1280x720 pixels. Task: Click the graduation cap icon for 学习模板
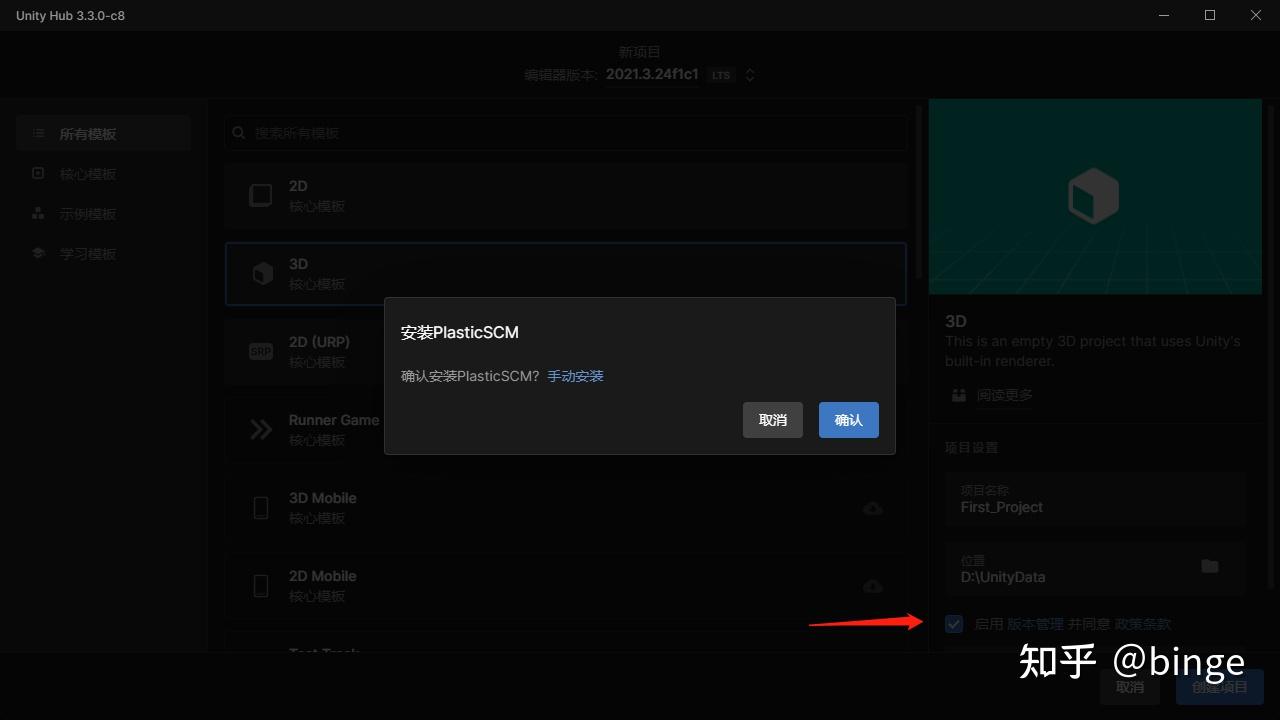pyautogui.click(x=38, y=252)
